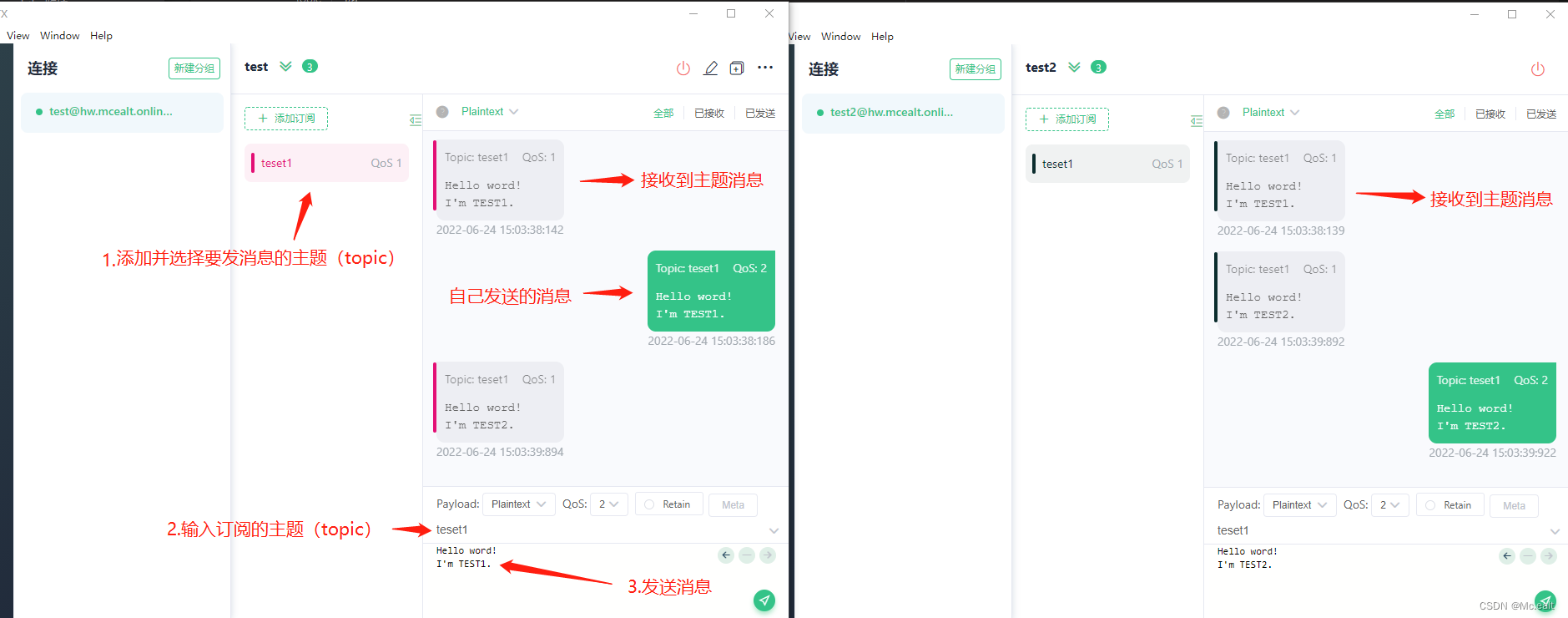Show all messages with 全部 tab in test2 window
Image resolution: width=1568 pixels, height=618 pixels.
point(1444,114)
